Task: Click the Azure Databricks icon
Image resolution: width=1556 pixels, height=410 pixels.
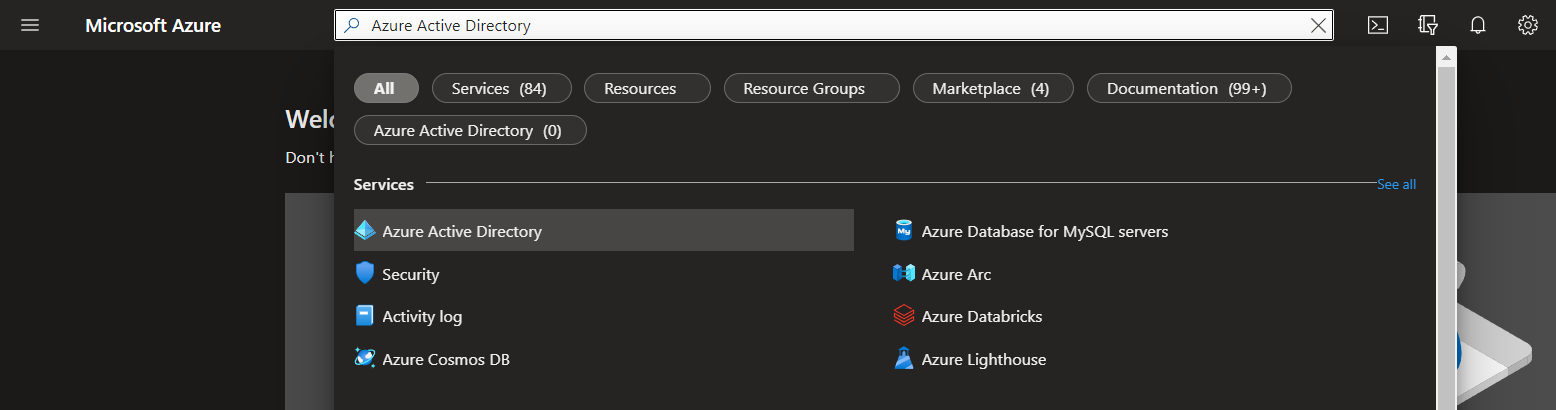Action: pyautogui.click(x=904, y=316)
